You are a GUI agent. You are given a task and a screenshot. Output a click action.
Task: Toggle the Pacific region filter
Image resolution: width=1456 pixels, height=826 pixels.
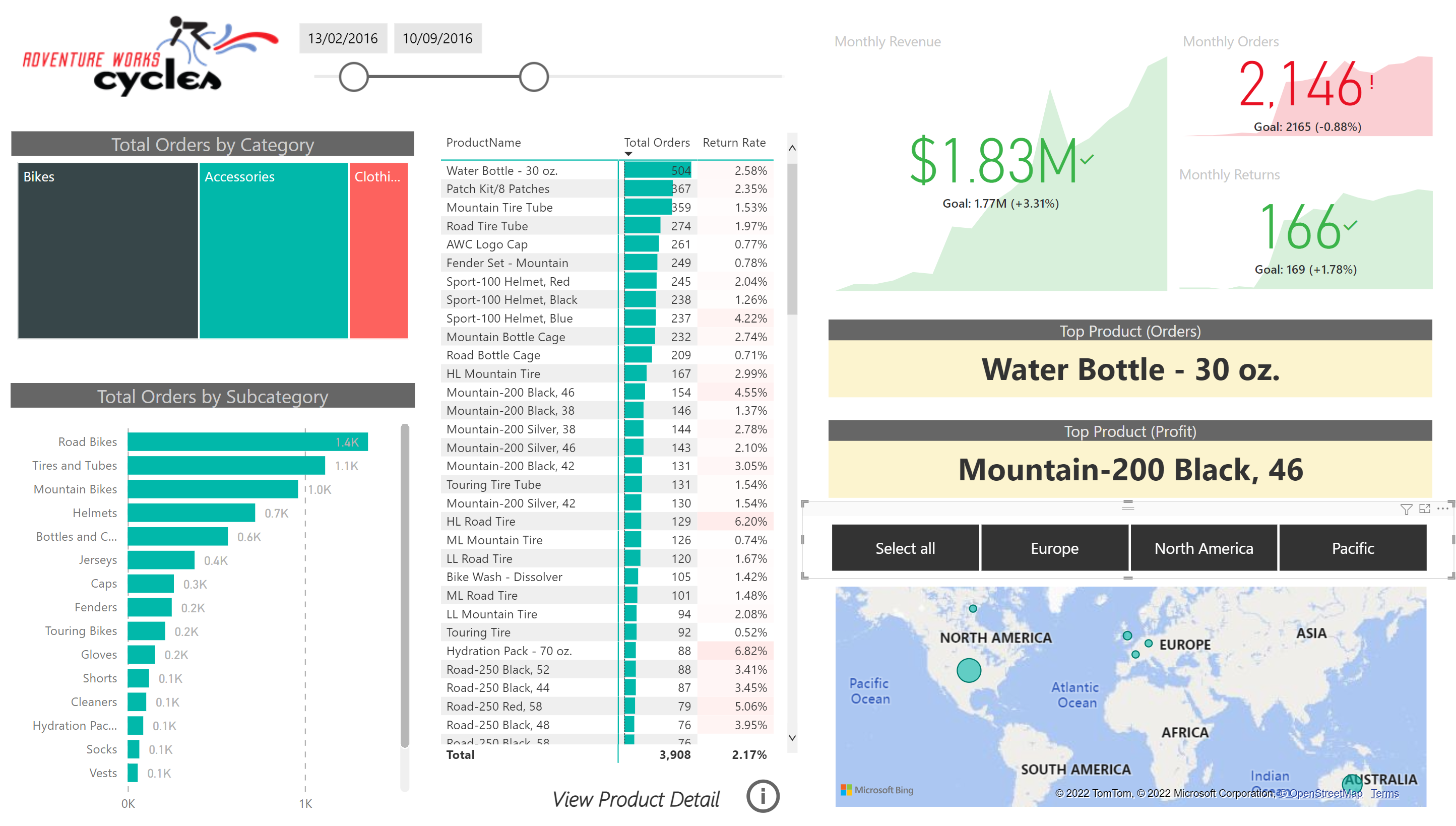pos(1353,548)
